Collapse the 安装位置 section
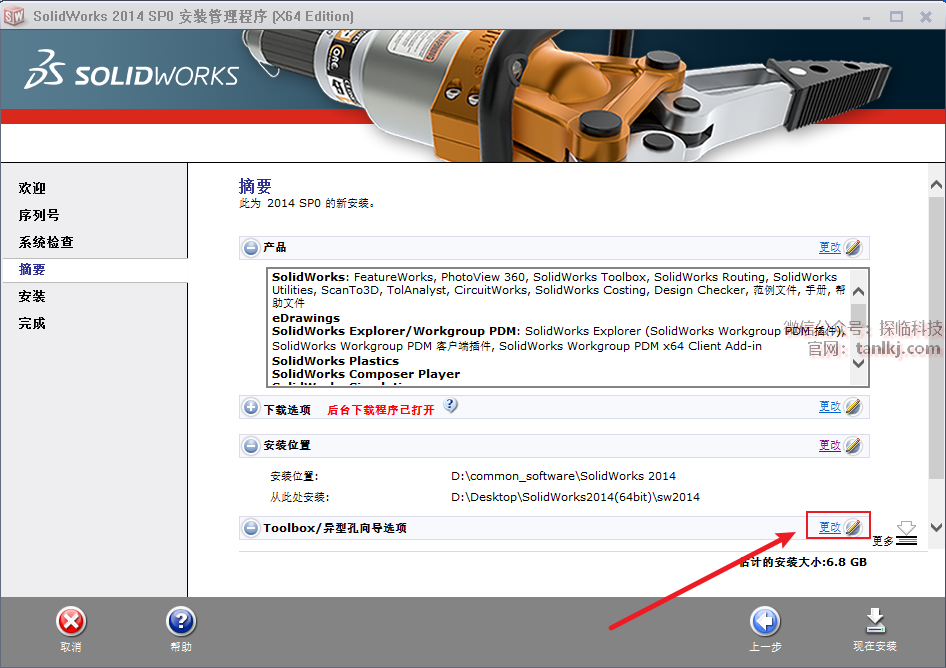 tap(251, 446)
